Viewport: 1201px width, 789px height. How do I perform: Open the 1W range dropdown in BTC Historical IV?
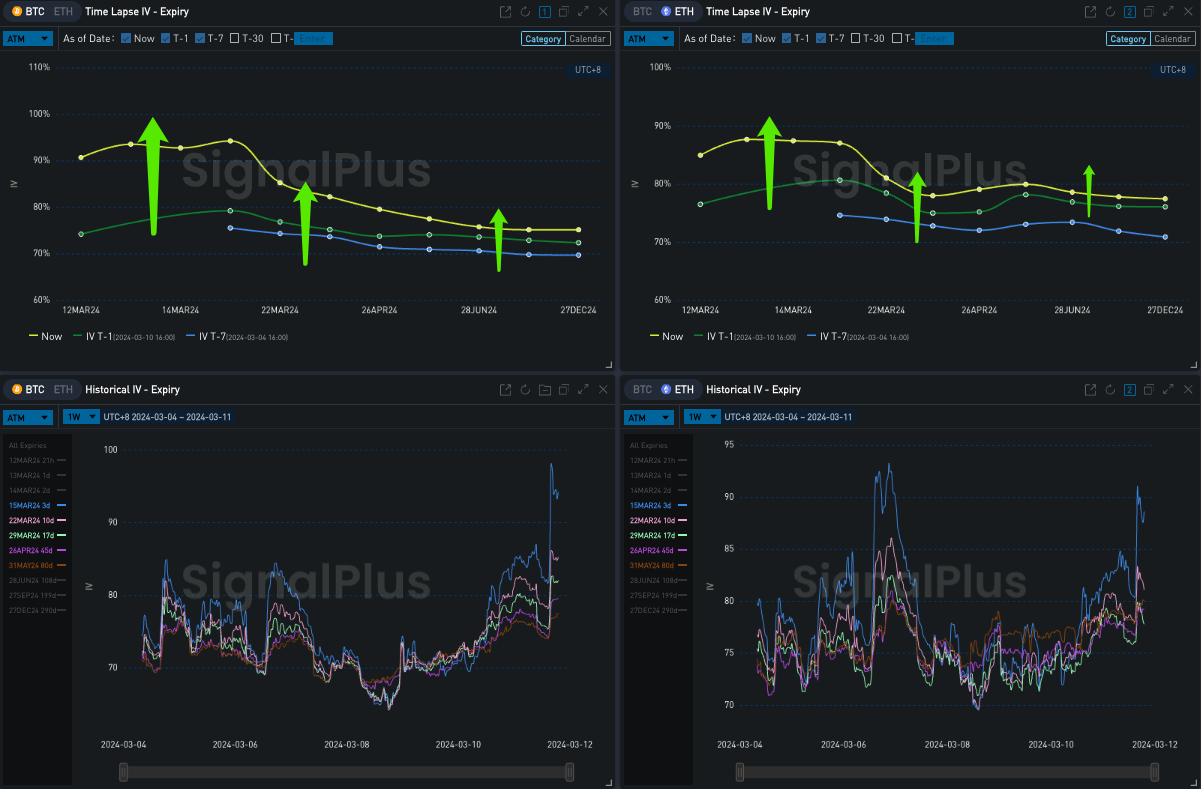pos(81,416)
